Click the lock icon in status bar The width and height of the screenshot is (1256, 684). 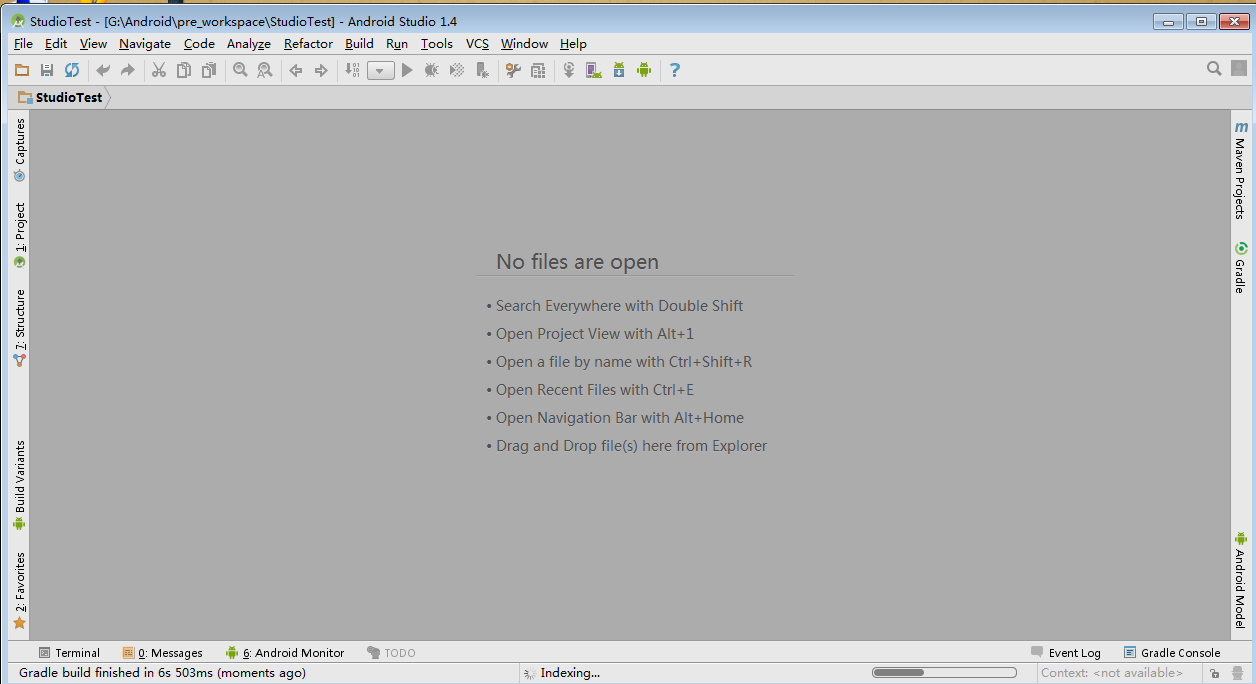[x=1213, y=674]
